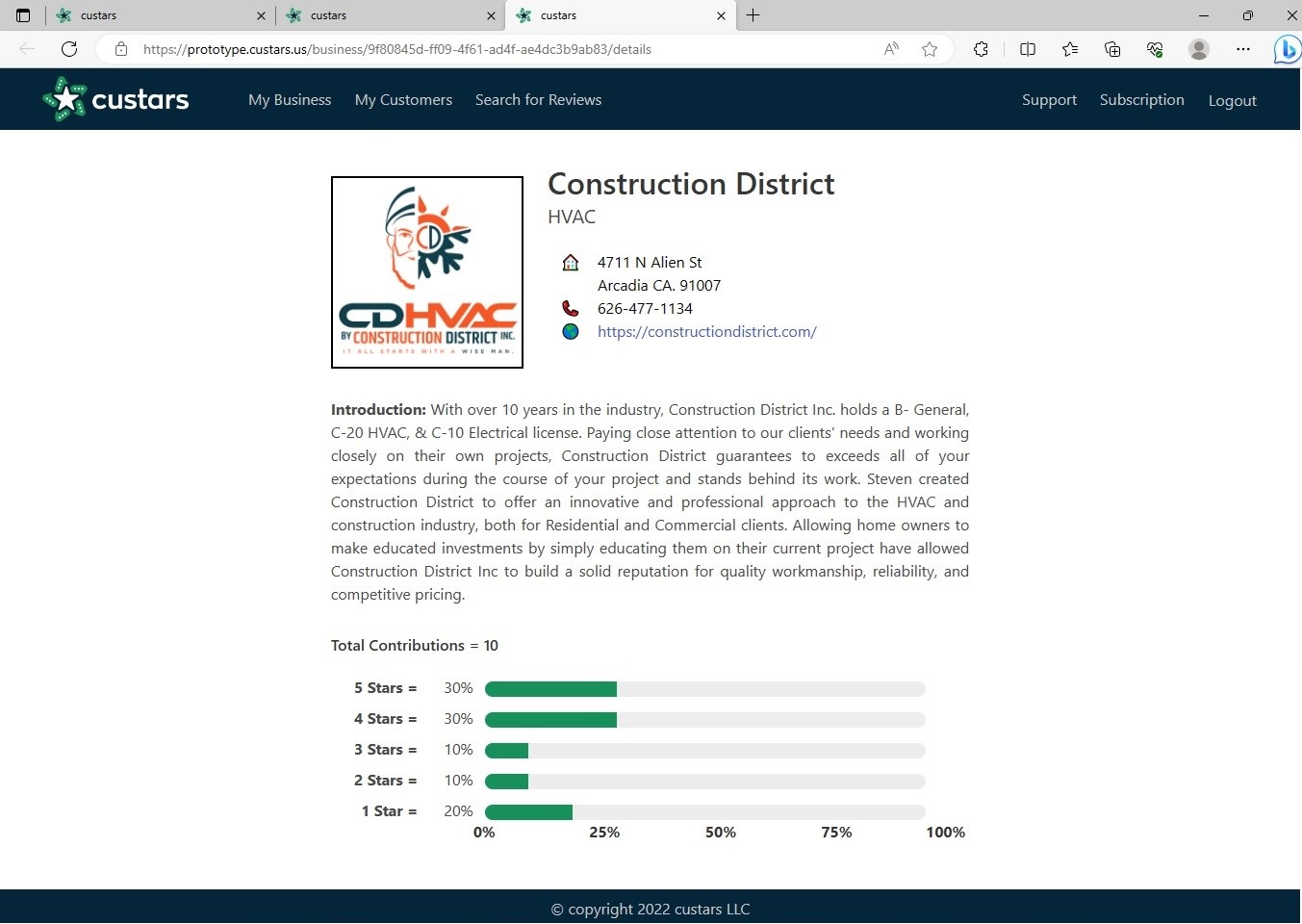This screenshot has width=1302, height=924.
Task: Click the 5 Stars rating bar
Action: [x=704, y=689]
